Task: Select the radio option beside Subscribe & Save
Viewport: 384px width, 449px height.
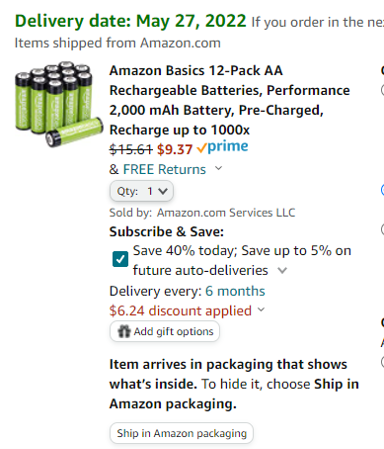Action: 382,229
